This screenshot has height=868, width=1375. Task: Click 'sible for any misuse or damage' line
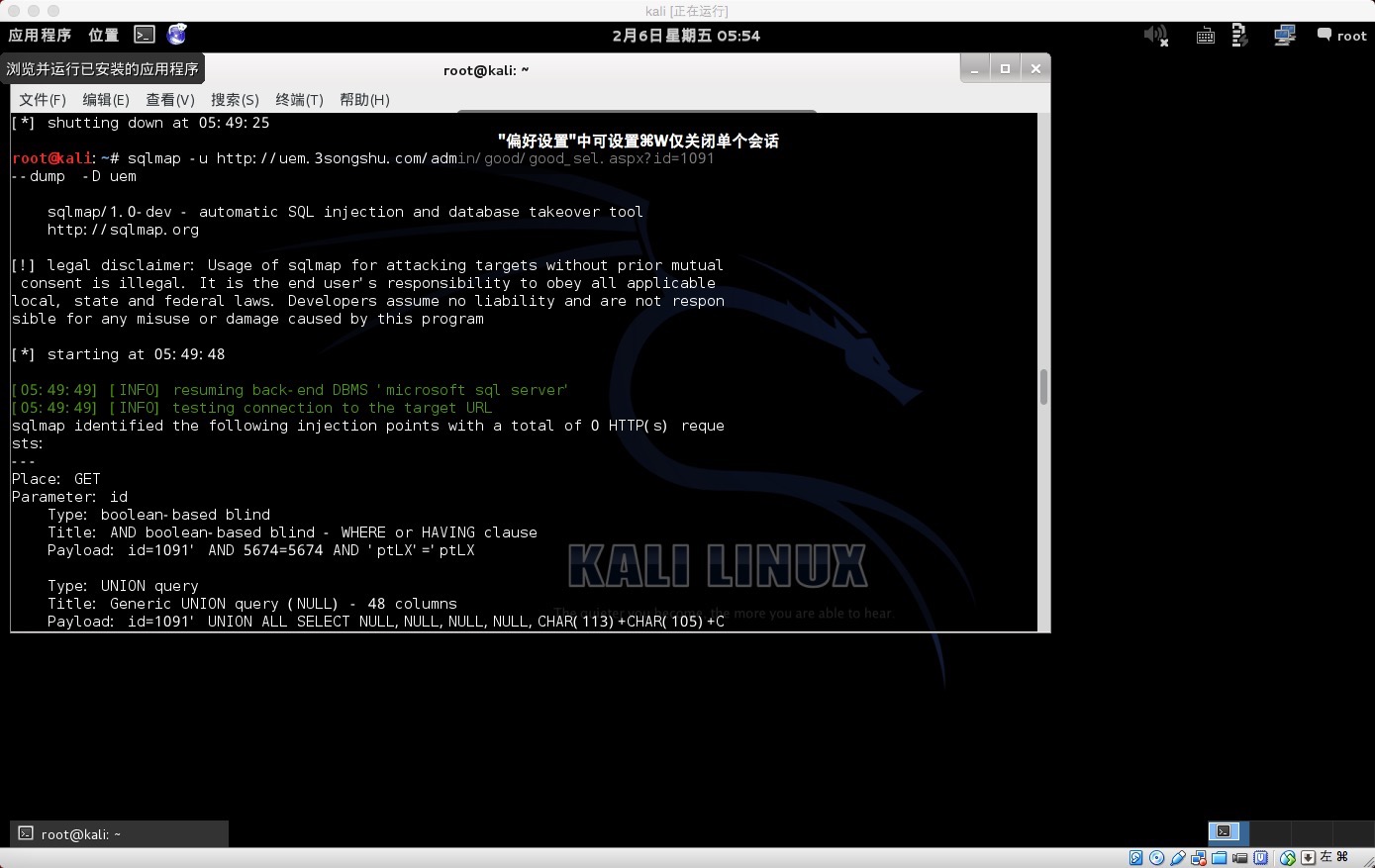point(247,319)
